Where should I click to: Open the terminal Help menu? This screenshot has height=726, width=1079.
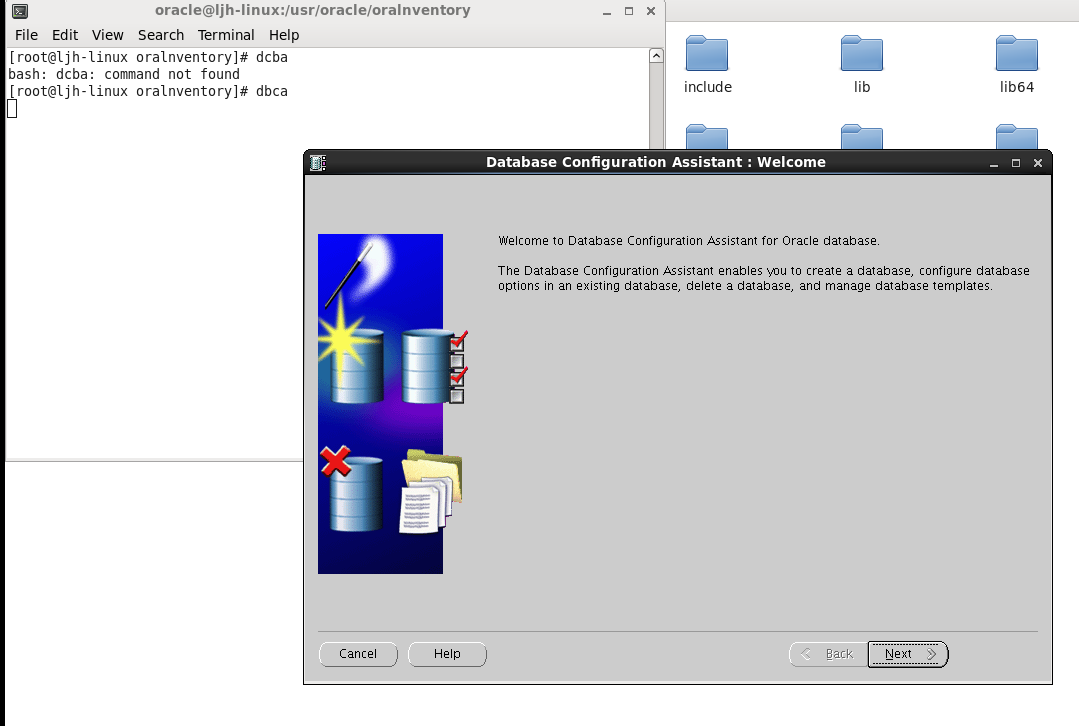(284, 35)
